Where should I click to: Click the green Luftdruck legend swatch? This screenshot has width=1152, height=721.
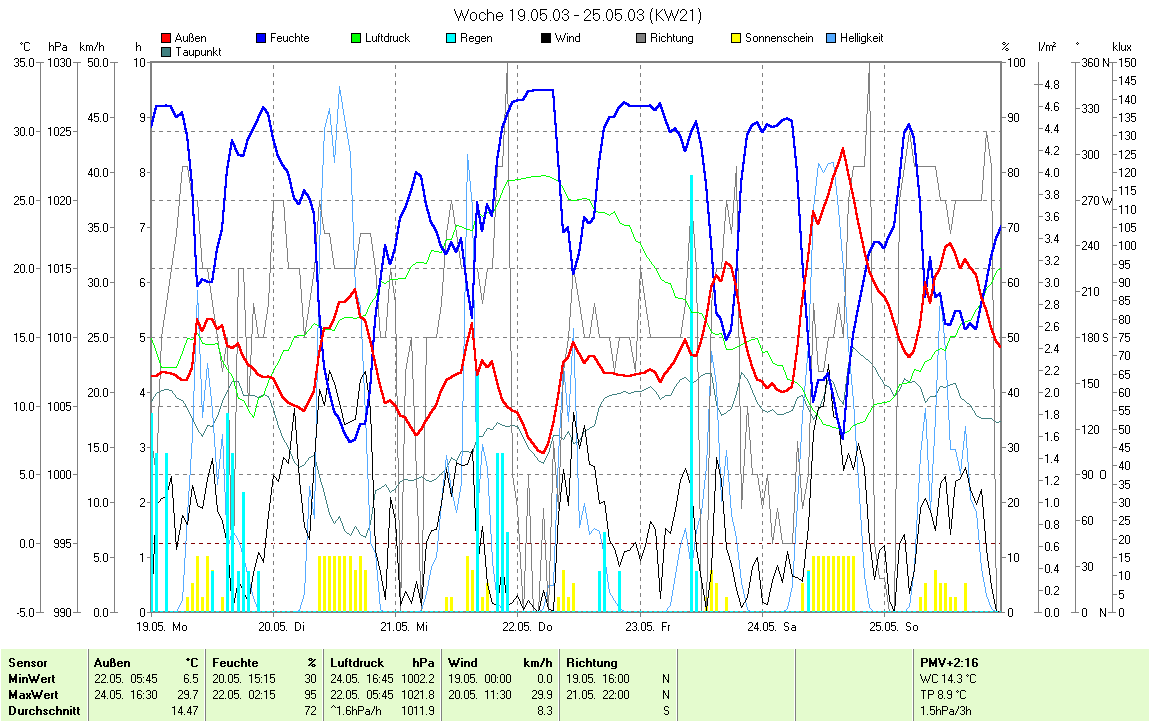(x=356, y=39)
